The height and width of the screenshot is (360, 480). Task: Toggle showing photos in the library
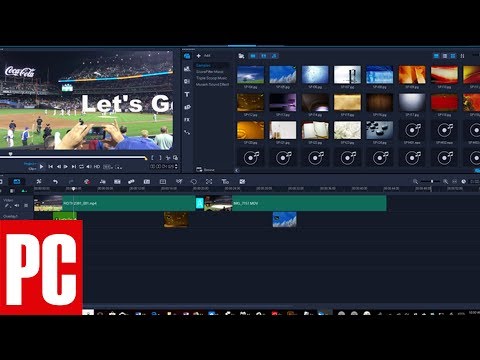[x=264, y=56]
